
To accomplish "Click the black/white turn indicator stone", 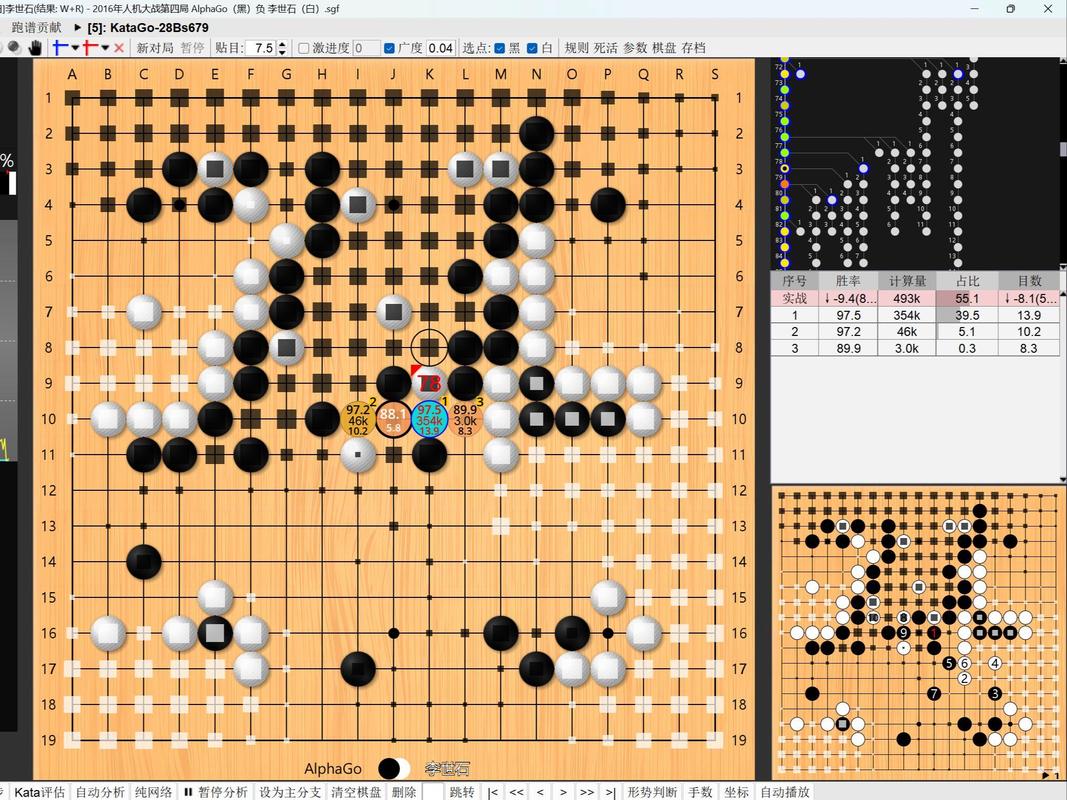I will point(394,769).
